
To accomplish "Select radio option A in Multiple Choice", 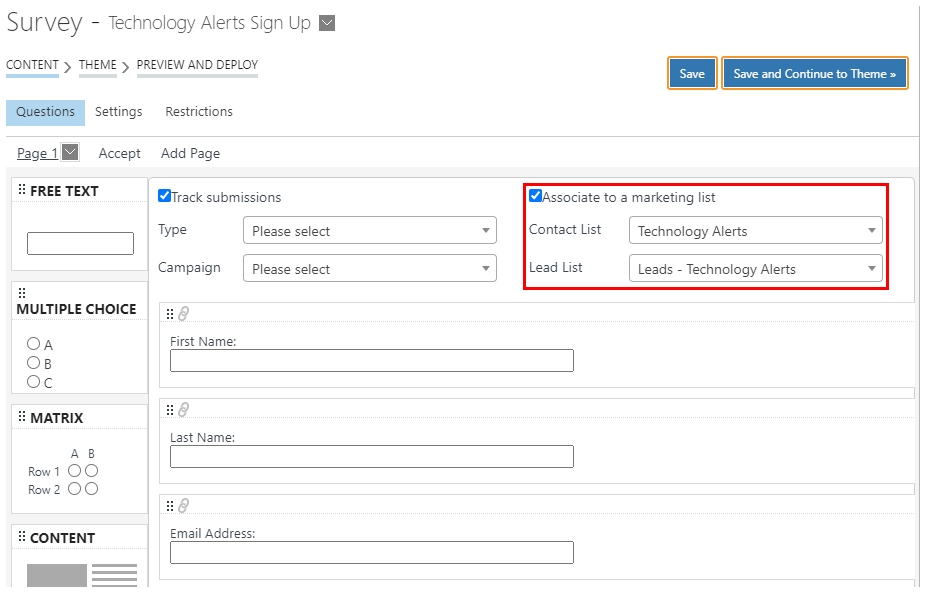I will (x=33, y=343).
